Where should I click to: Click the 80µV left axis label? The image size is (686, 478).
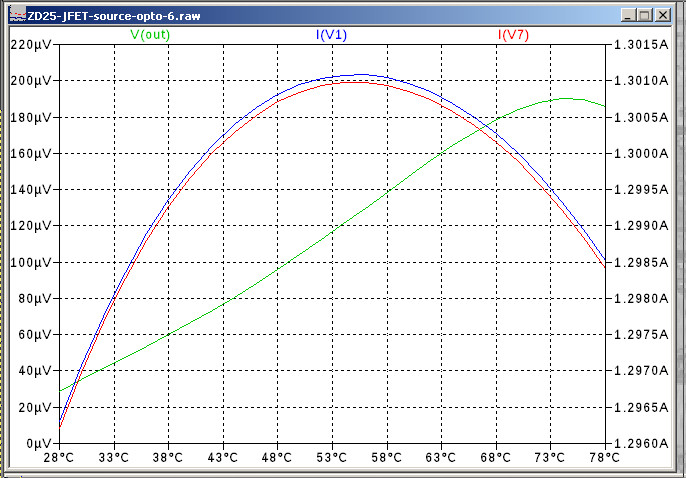click(35, 298)
